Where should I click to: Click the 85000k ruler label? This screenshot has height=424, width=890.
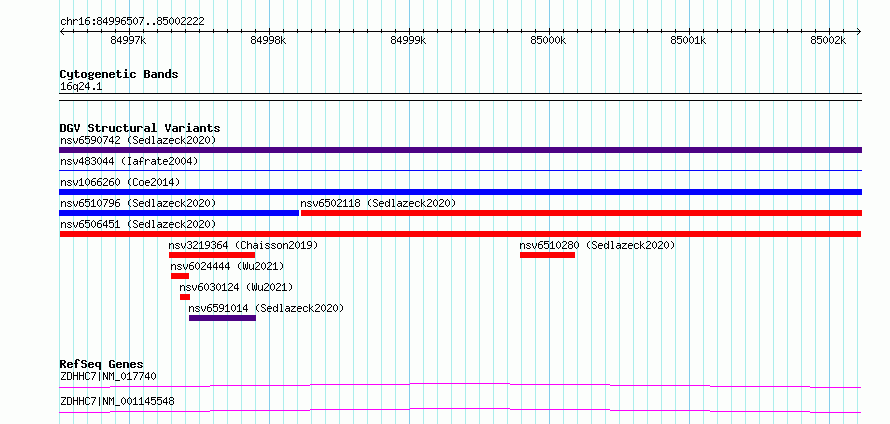549,40
